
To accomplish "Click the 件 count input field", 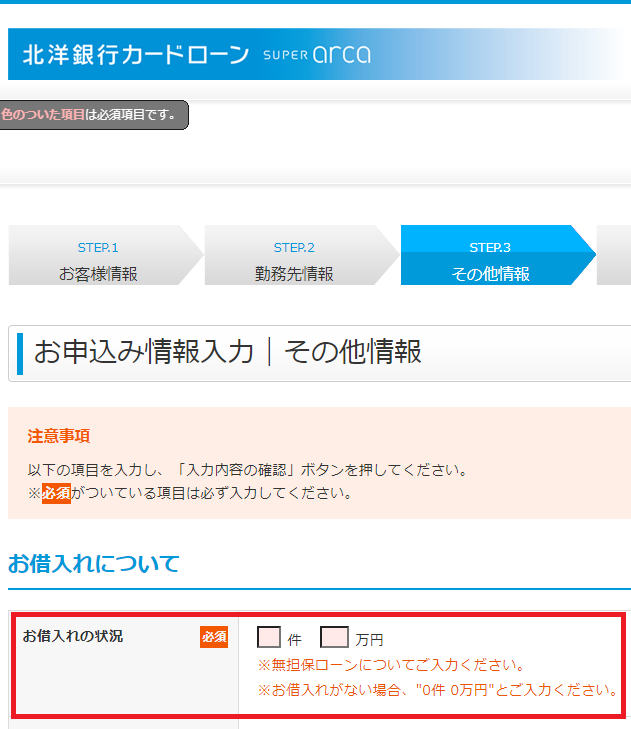I will tap(269, 637).
